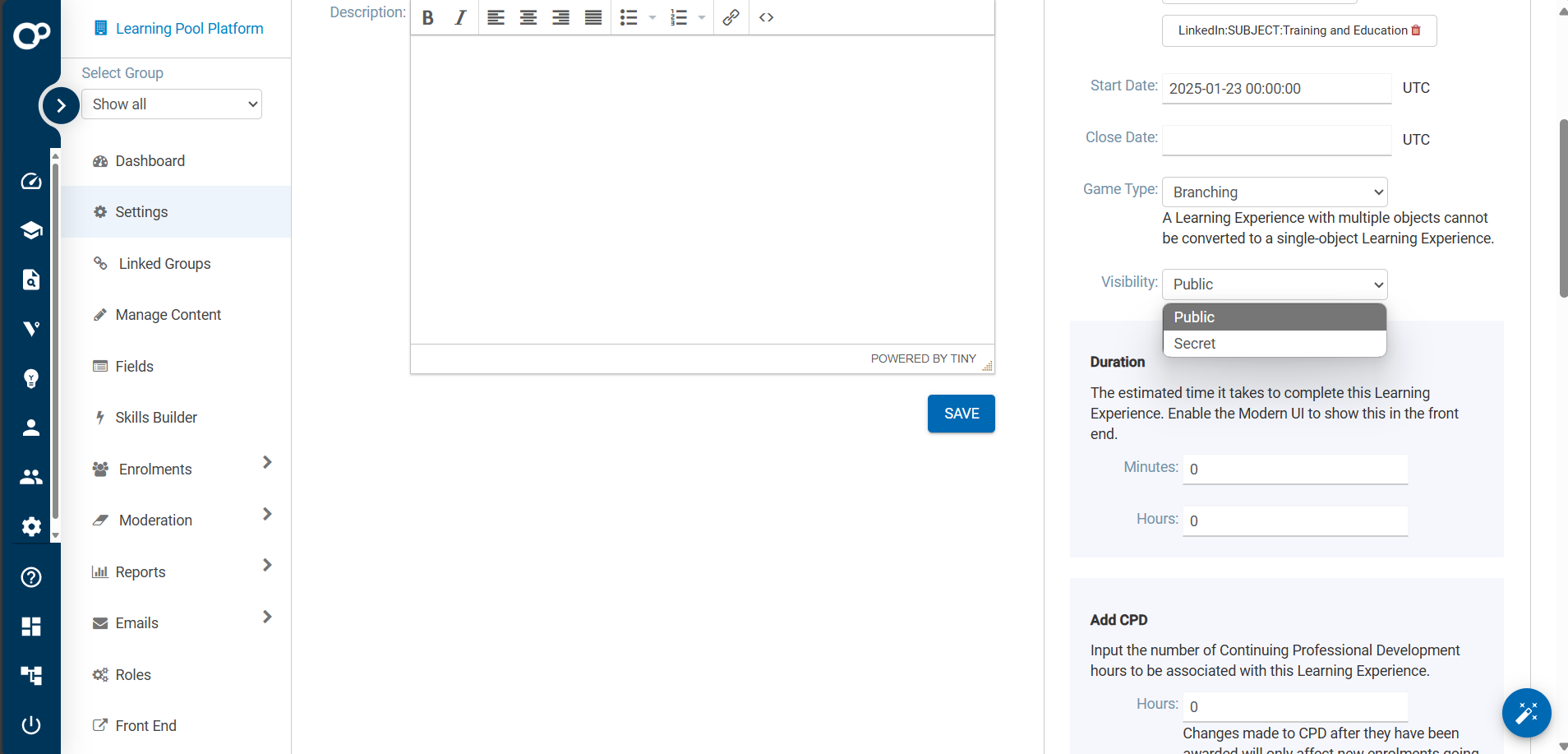
Task: Toggle bulleted list in editor
Action: pos(629,17)
